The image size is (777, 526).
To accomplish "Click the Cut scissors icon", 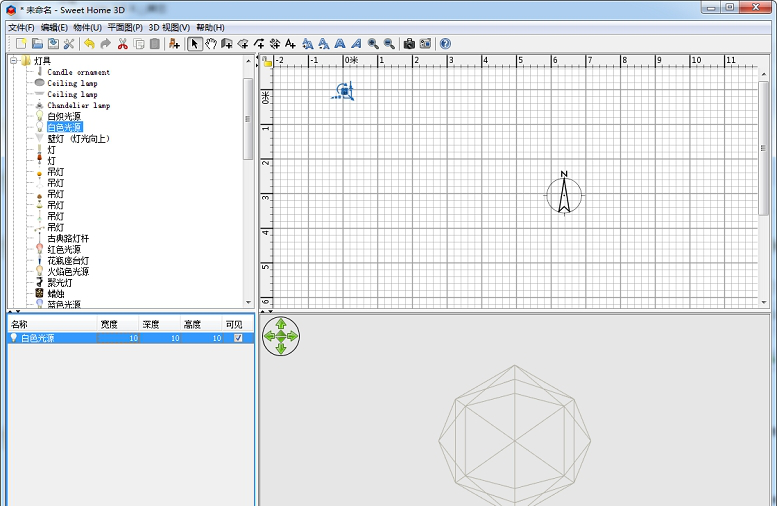I will click(122, 44).
